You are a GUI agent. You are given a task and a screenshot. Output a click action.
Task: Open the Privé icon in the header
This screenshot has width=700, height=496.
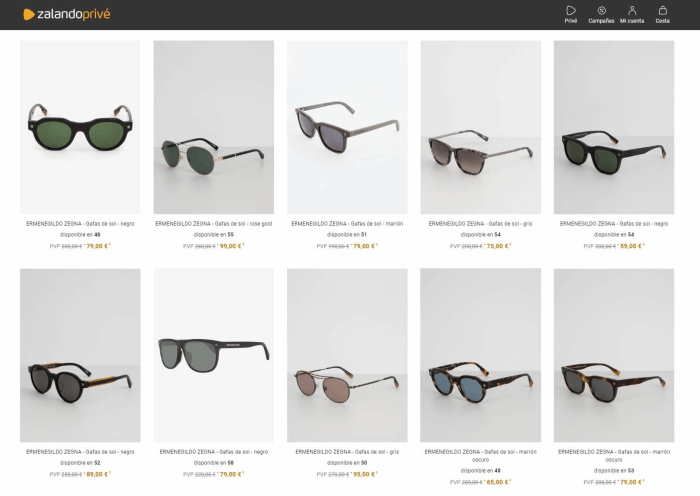tap(571, 15)
